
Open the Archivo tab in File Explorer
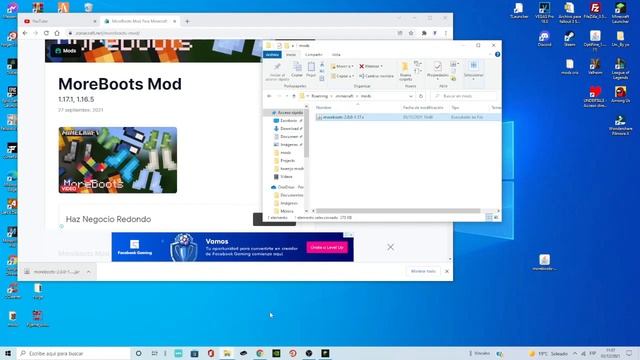point(272,54)
